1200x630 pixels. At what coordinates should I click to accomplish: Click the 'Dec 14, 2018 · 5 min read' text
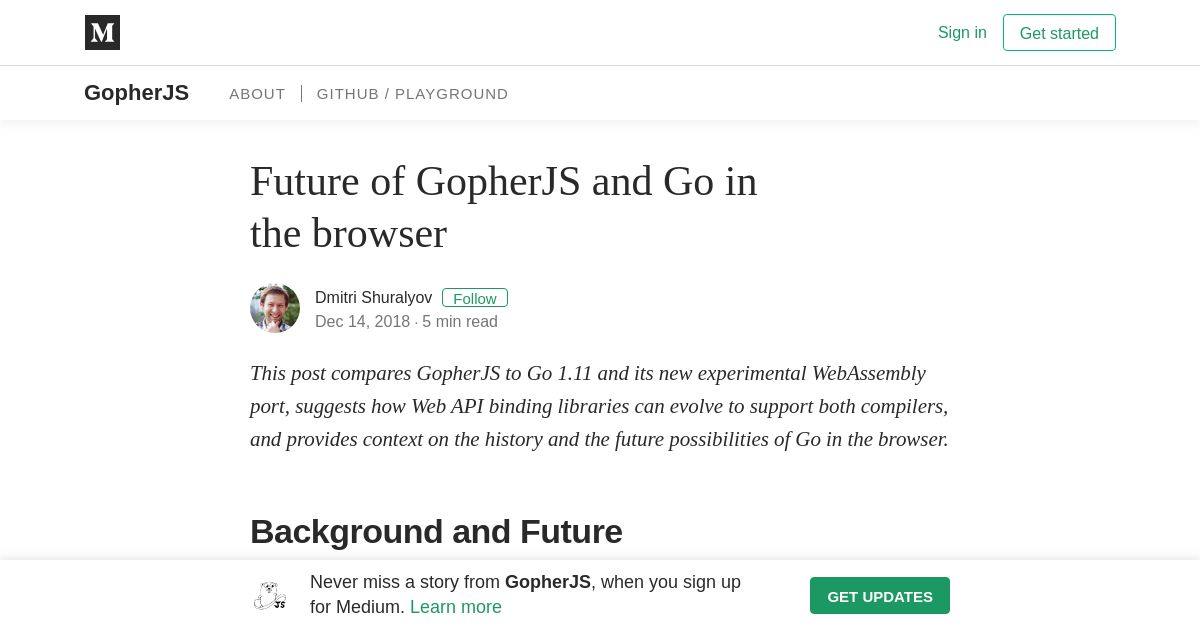[x=406, y=322]
